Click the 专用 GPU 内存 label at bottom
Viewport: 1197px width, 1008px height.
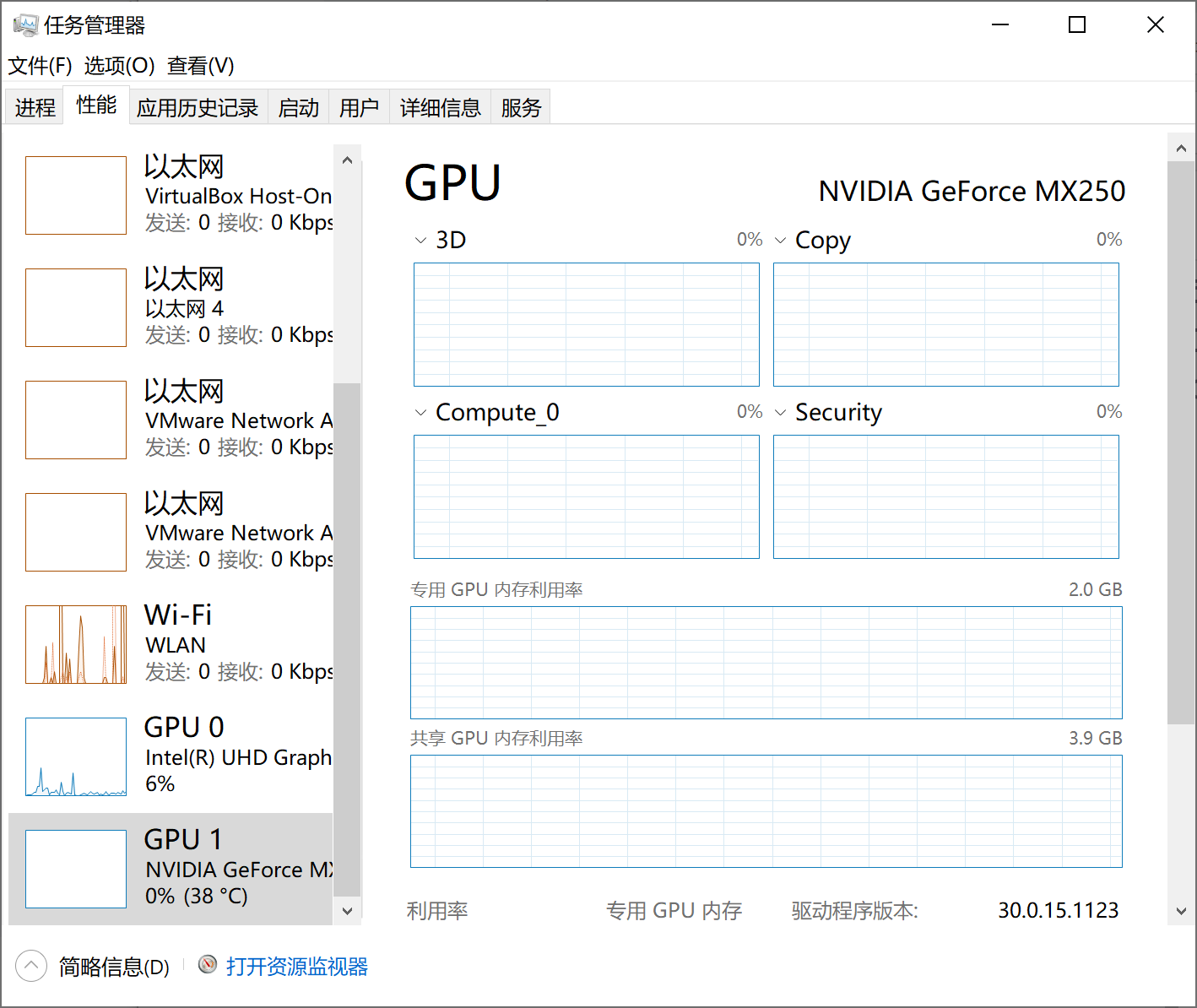point(674,911)
